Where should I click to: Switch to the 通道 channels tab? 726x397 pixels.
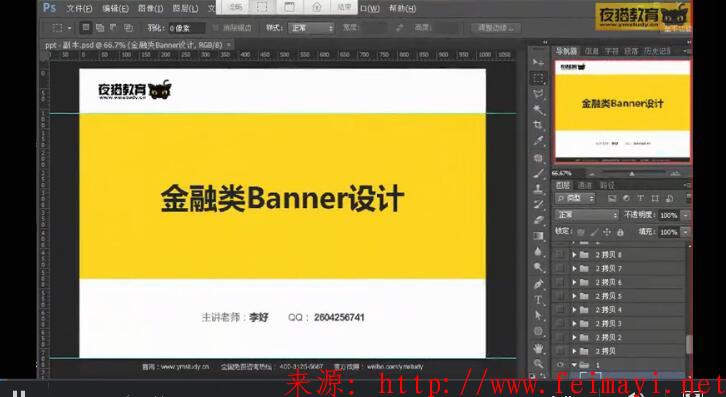point(585,185)
